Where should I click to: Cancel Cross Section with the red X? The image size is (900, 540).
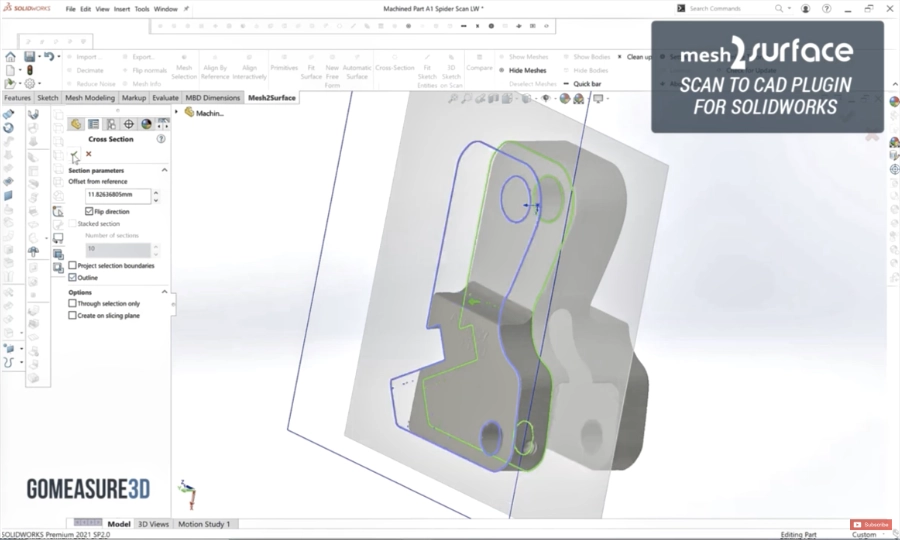[x=89, y=154]
